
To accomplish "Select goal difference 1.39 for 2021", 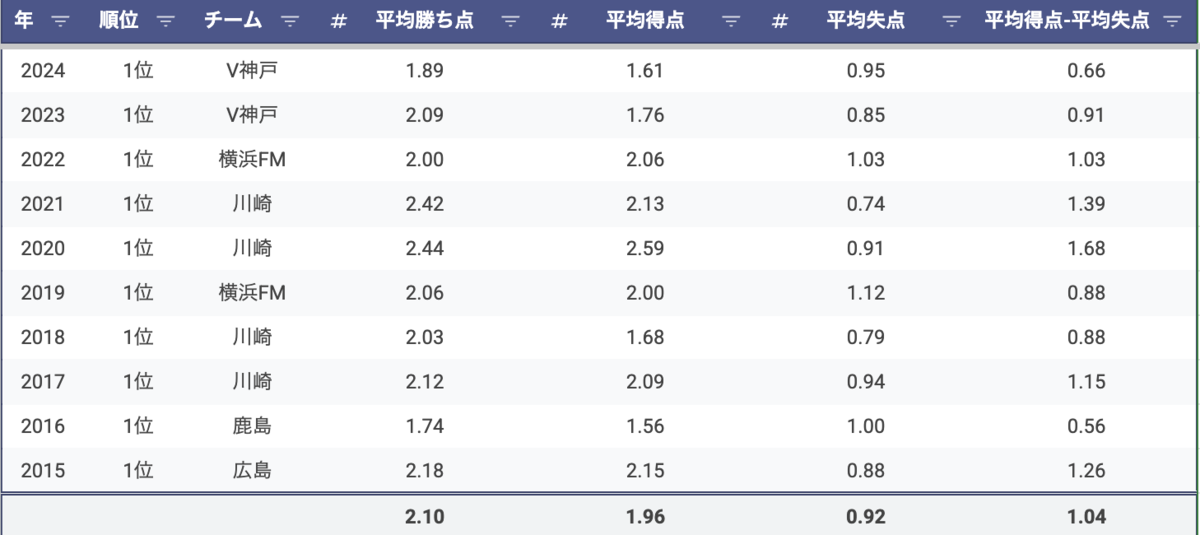I will (1086, 204).
